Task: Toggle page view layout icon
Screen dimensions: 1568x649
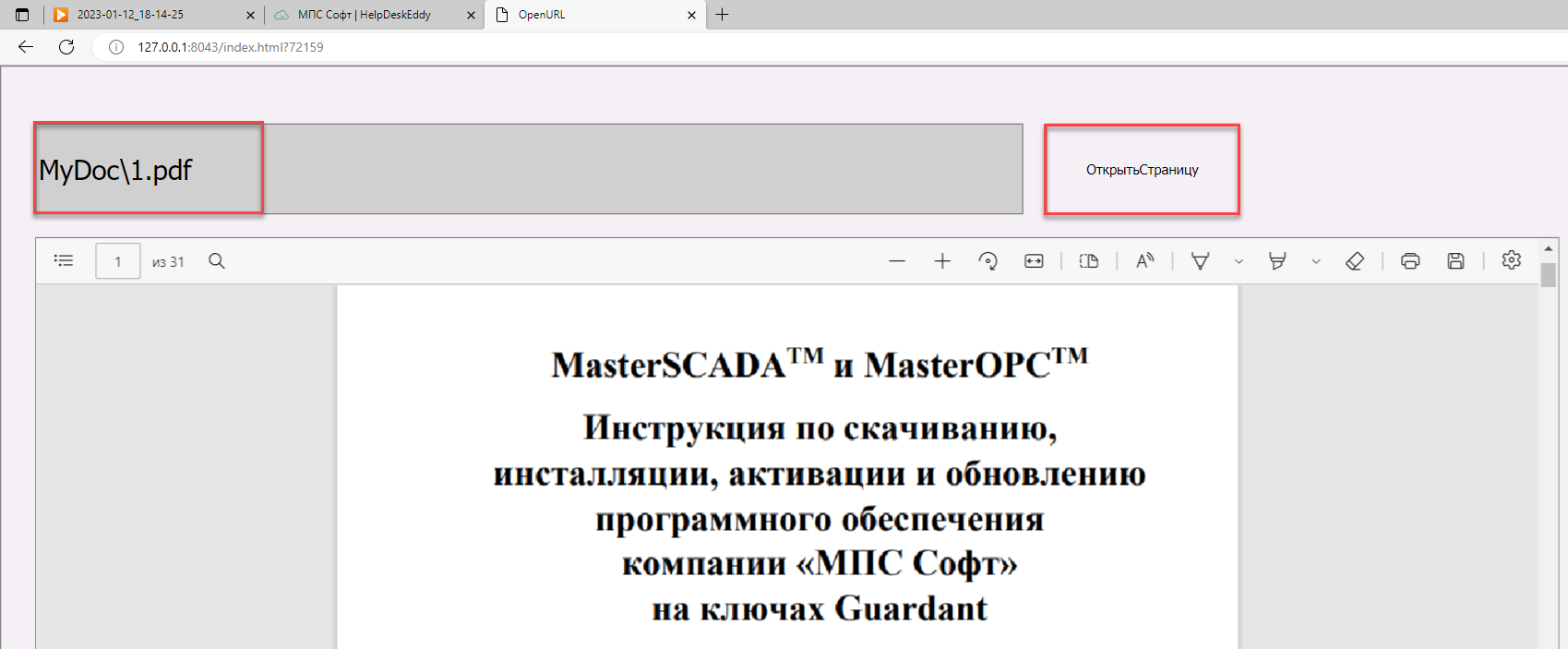Action: point(1089,261)
